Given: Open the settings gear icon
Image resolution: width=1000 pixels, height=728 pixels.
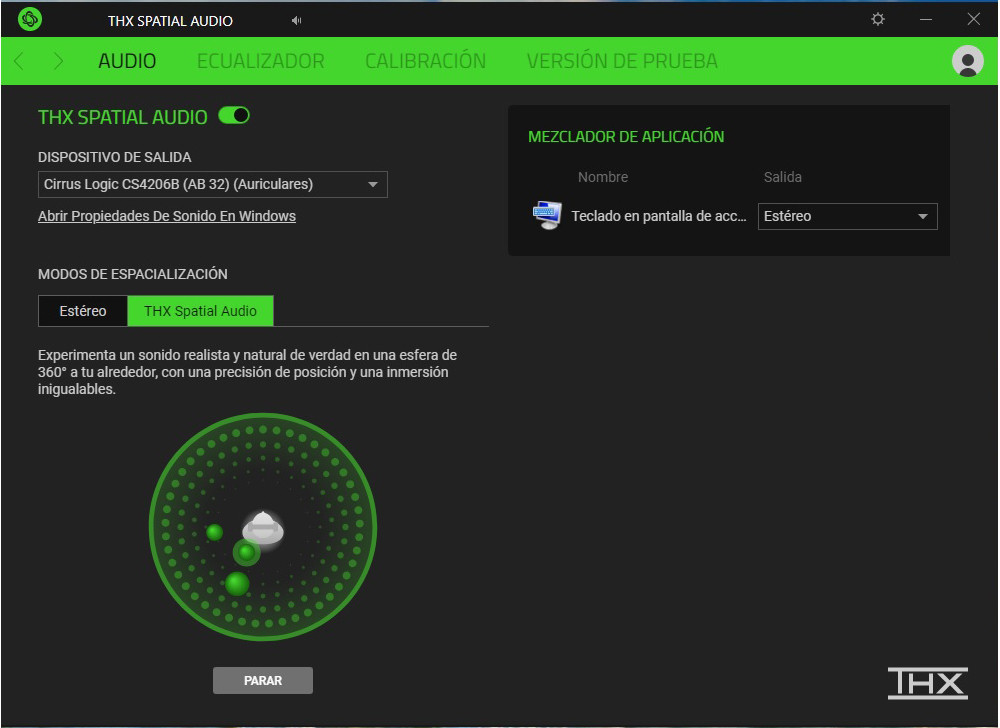Looking at the screenshot, I should 878,19.
